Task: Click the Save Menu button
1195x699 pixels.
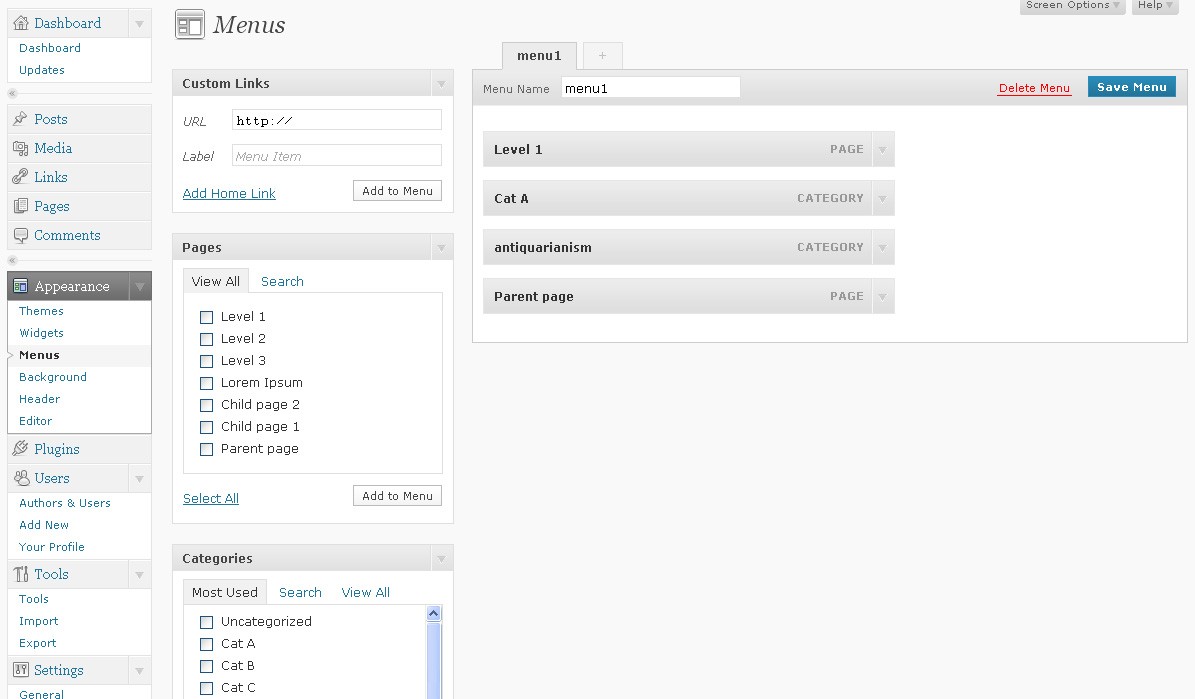Action: [1131, 87]
